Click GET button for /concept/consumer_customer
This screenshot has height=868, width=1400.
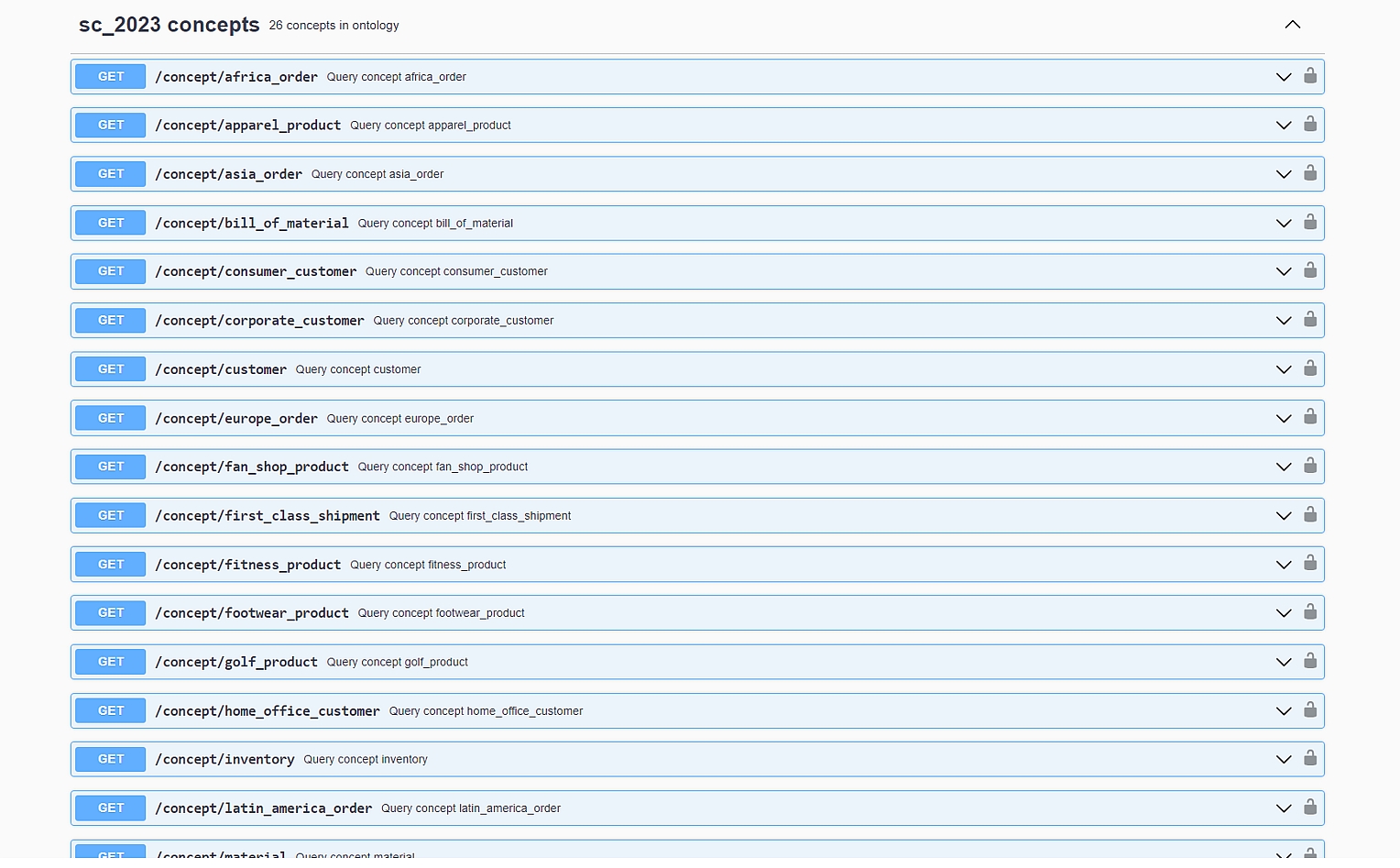pos(111,271)
